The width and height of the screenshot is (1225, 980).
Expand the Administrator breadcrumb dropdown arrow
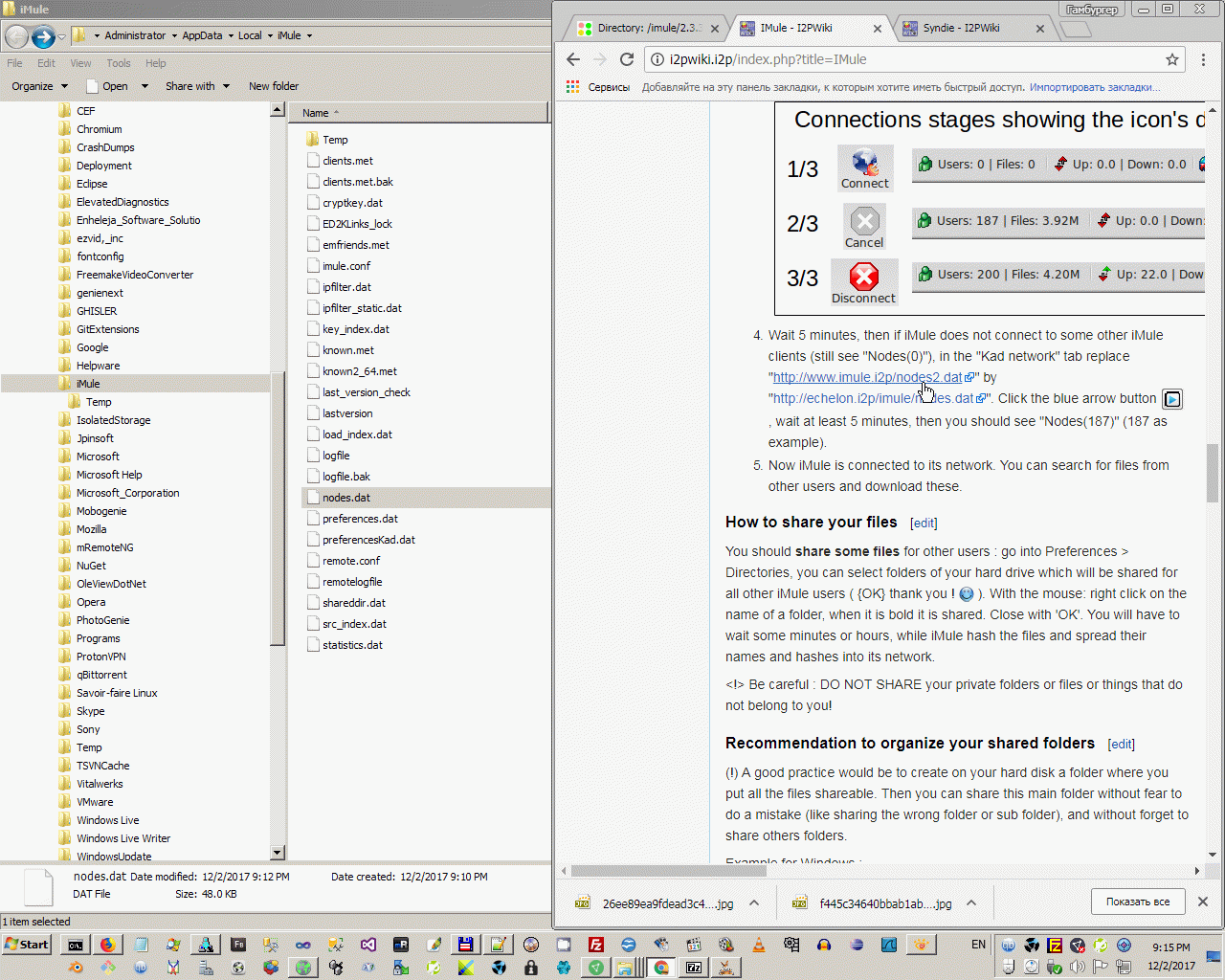coord(174,36)
